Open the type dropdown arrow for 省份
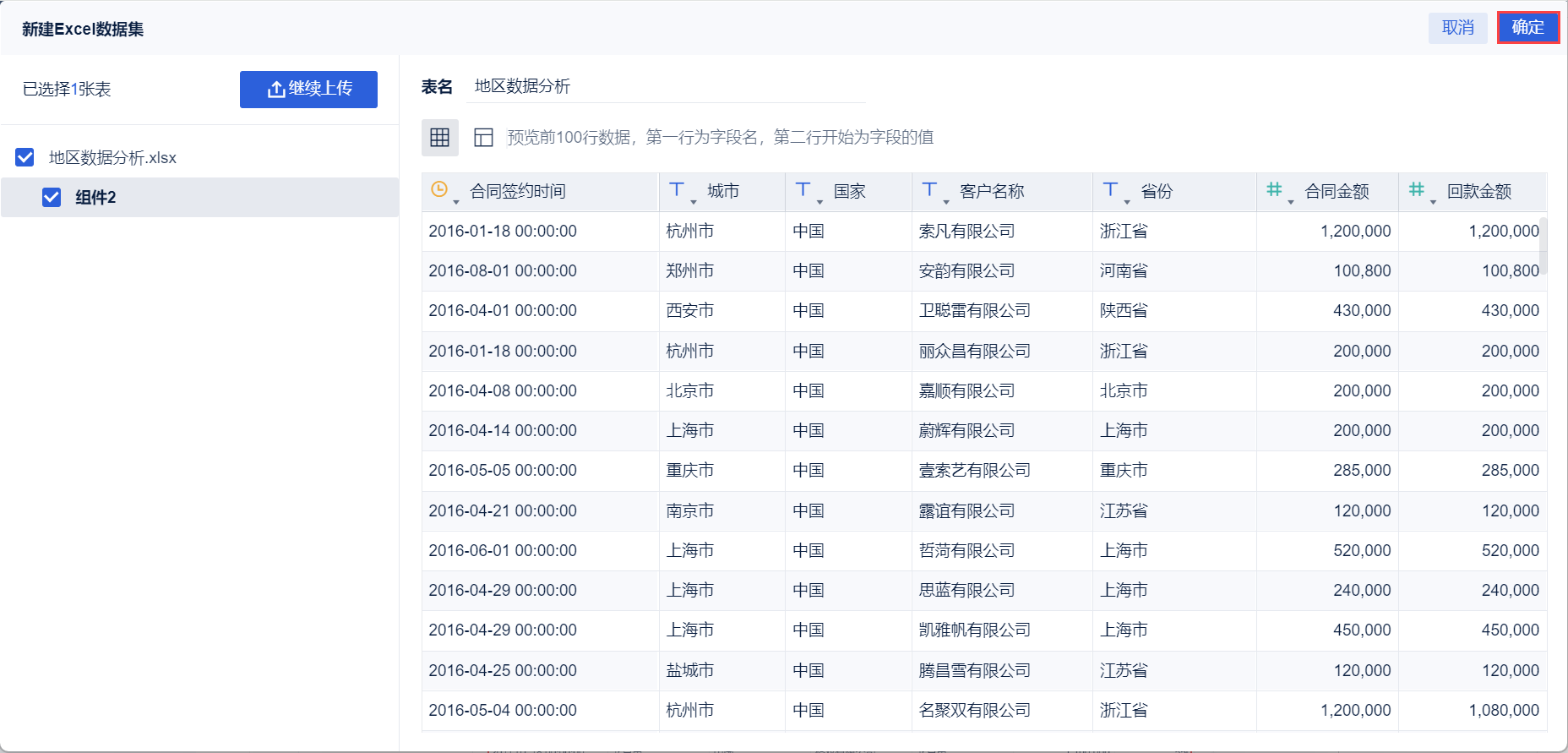Image resolution: width=1568 pixels, height=753 pixels. tap(1127, 202)
